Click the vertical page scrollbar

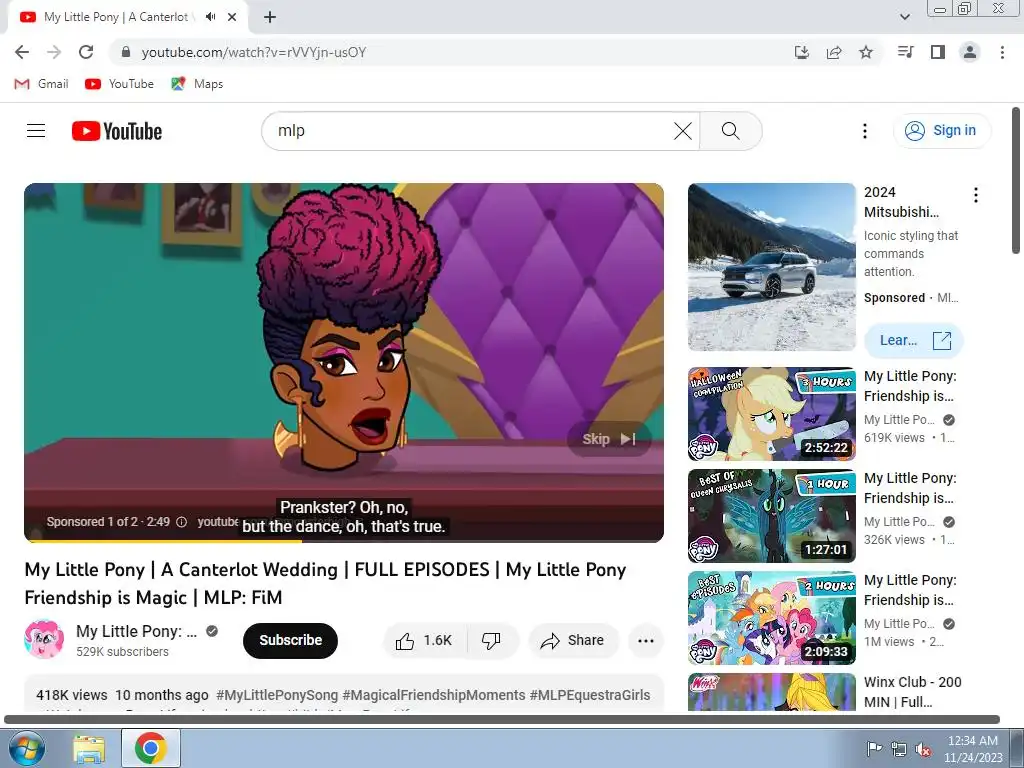click(x=1016, y=181)
